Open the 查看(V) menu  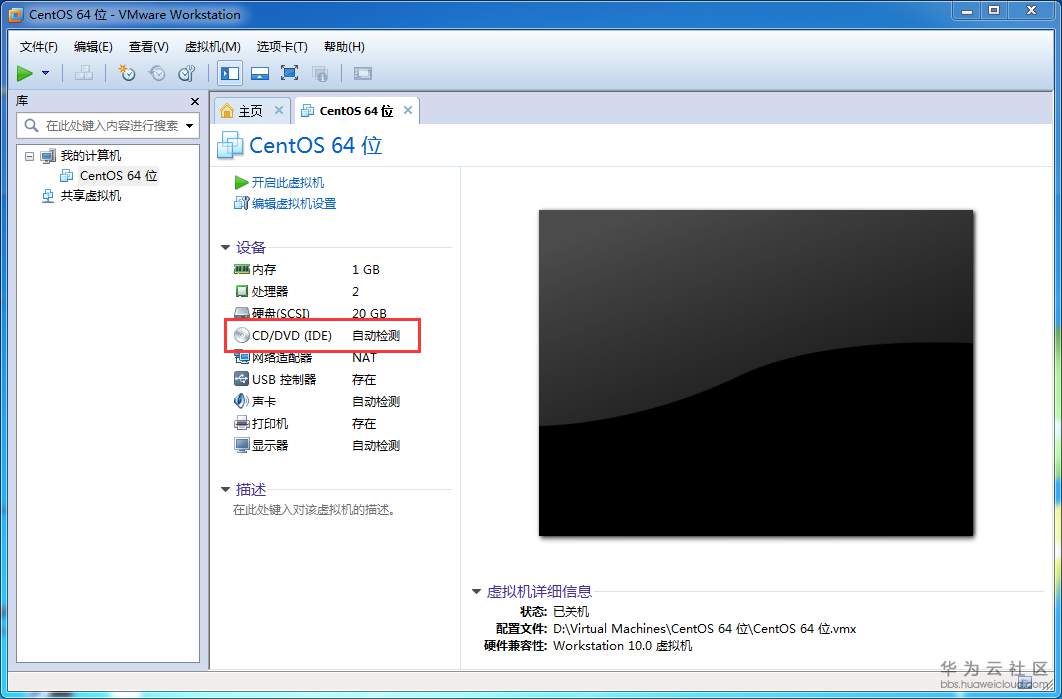click(148, 47)
